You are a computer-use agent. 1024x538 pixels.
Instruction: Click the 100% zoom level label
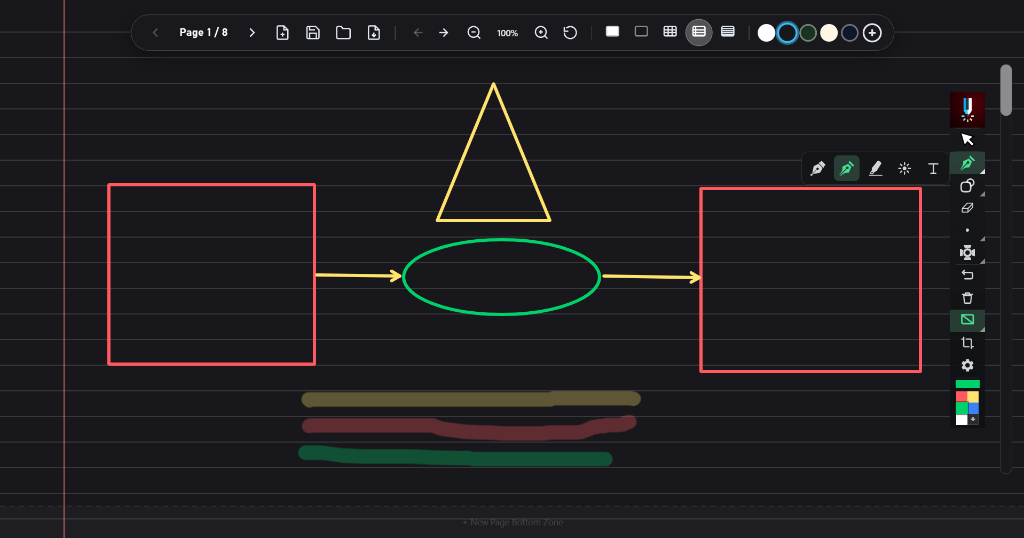click(x=507, y=33)
